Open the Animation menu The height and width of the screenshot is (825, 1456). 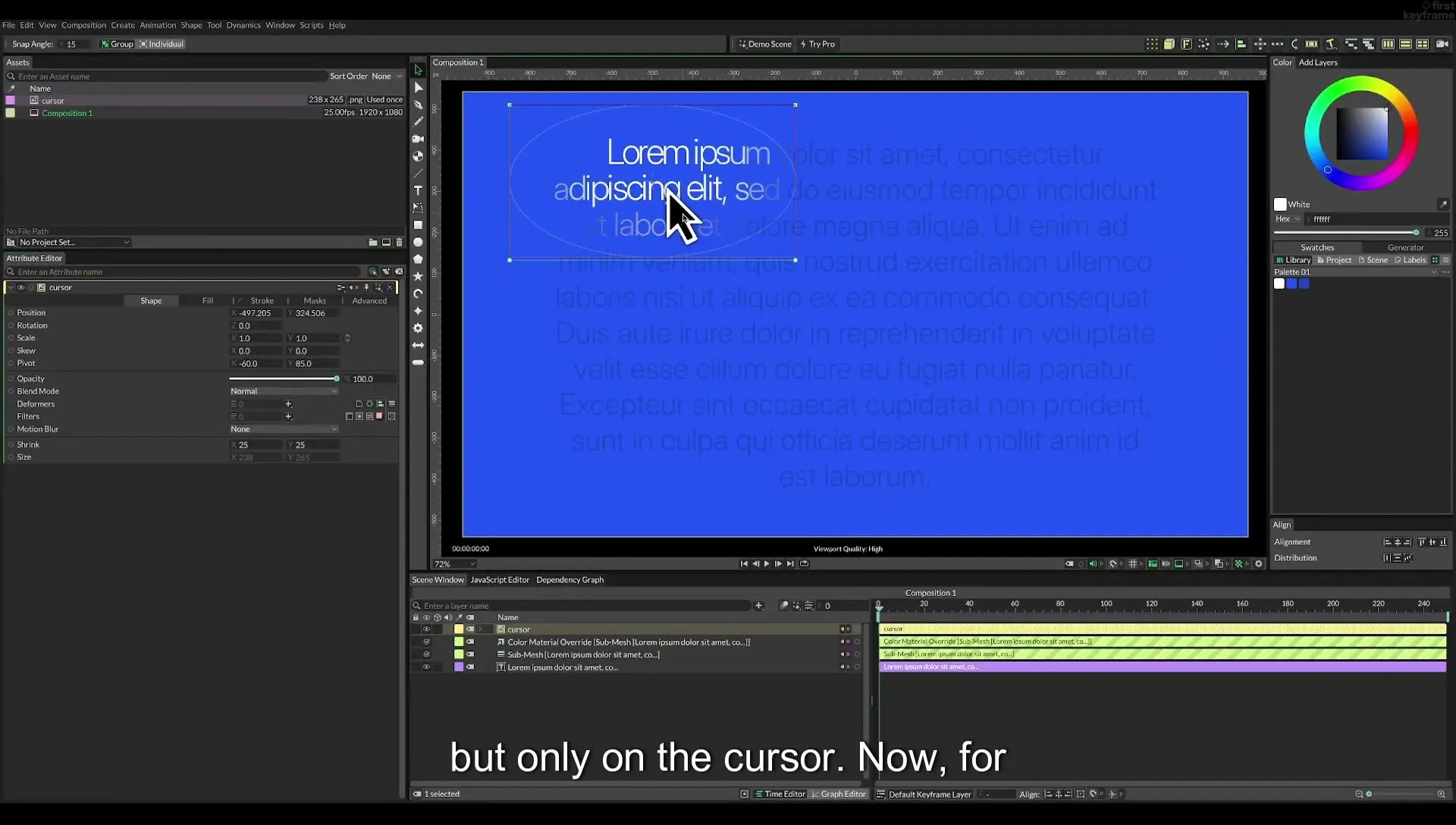pos(158,25)
